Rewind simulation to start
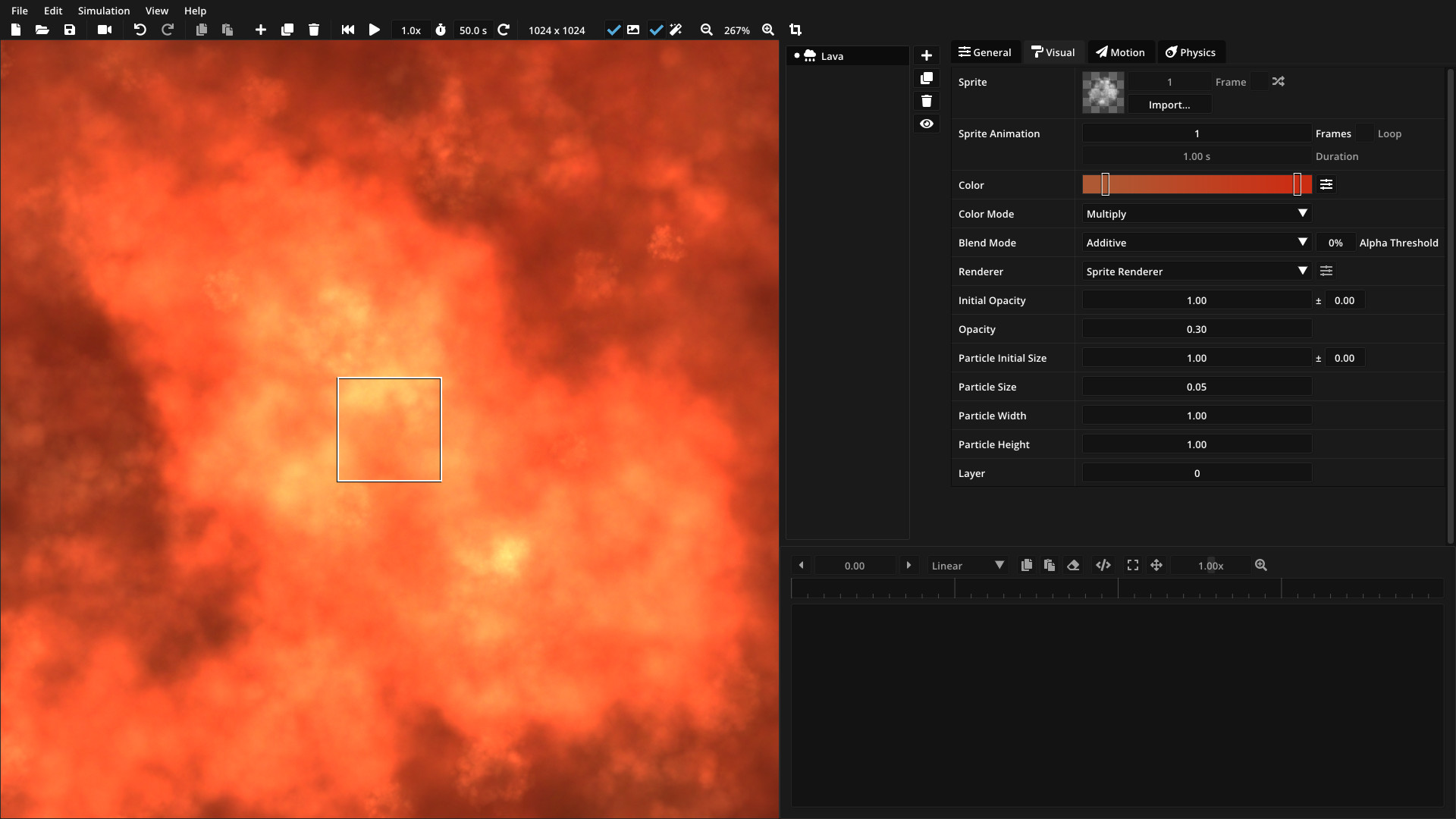1456x819 pixels. 348,30
